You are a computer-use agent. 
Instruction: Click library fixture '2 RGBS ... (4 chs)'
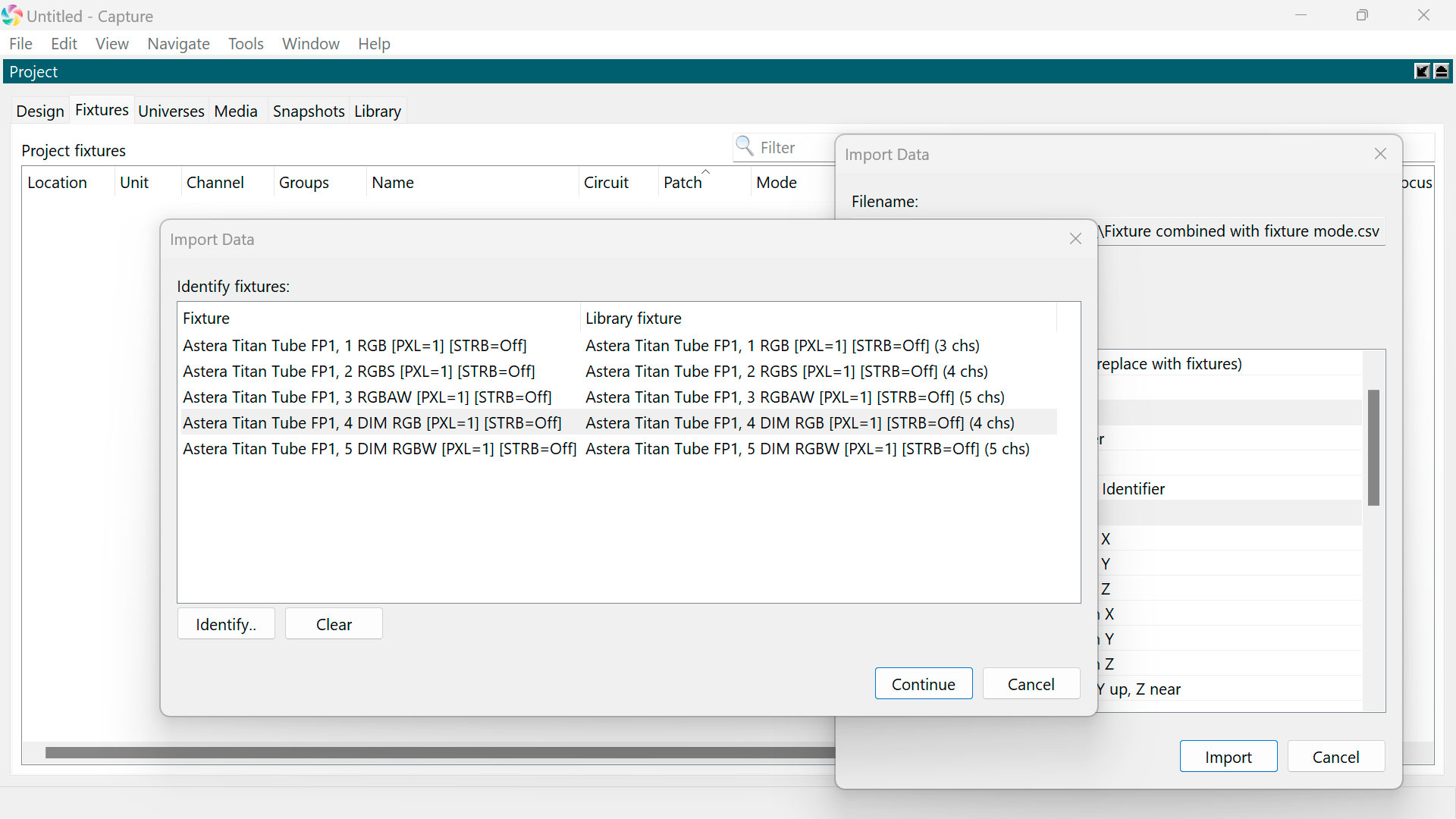point(786,372)
